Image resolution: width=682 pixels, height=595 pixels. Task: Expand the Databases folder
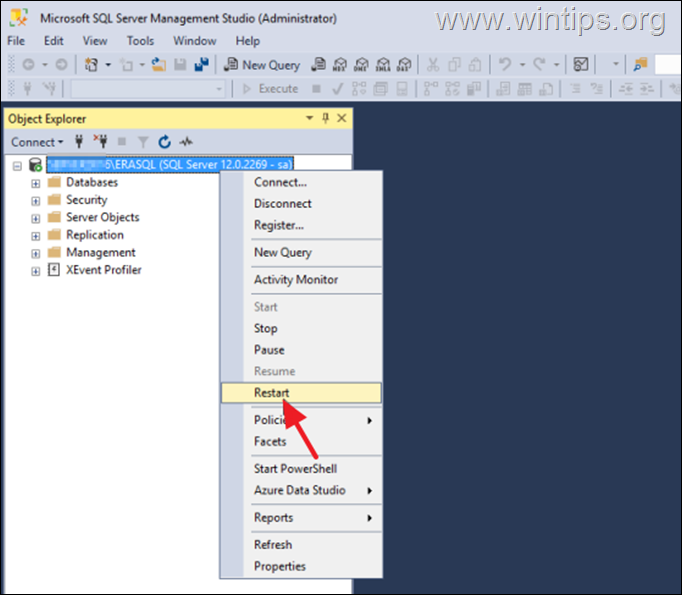tap(35, 184)
